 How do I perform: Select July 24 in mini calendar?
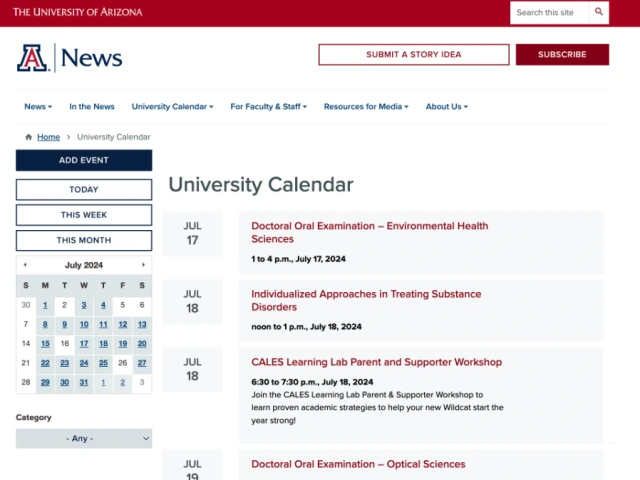coord(84,363)
